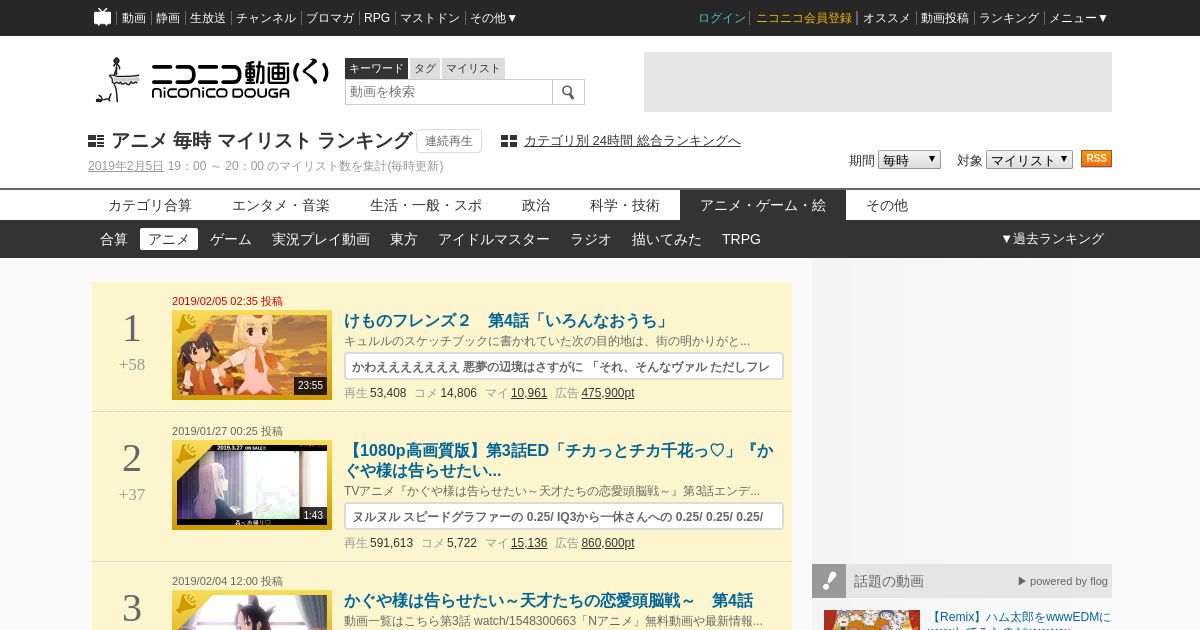This screenshot has height=630, width=1200.
Task: Select the マイリスト search mode
Action: (x=473, y=68)
